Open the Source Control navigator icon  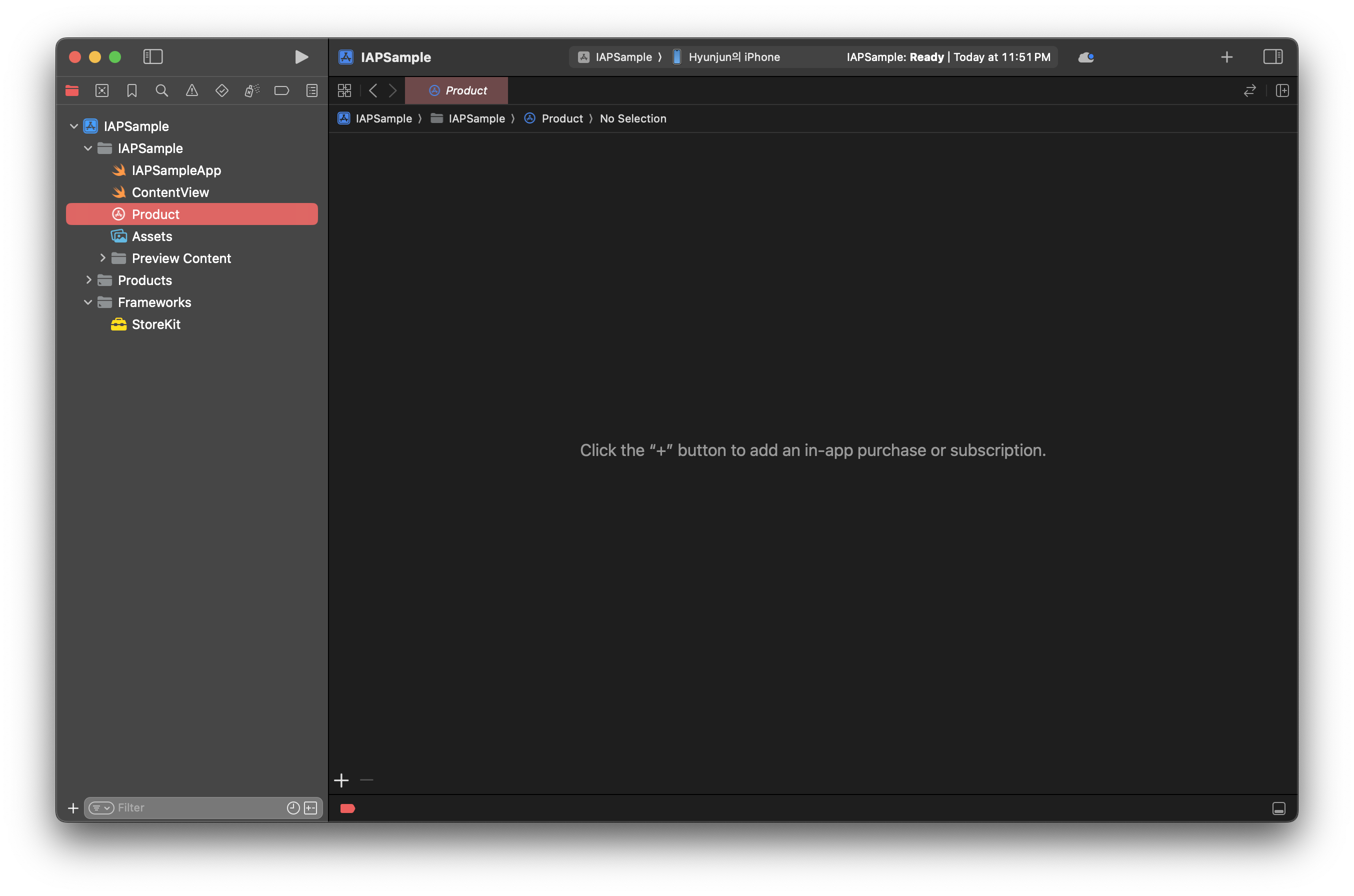click(101, 90)
